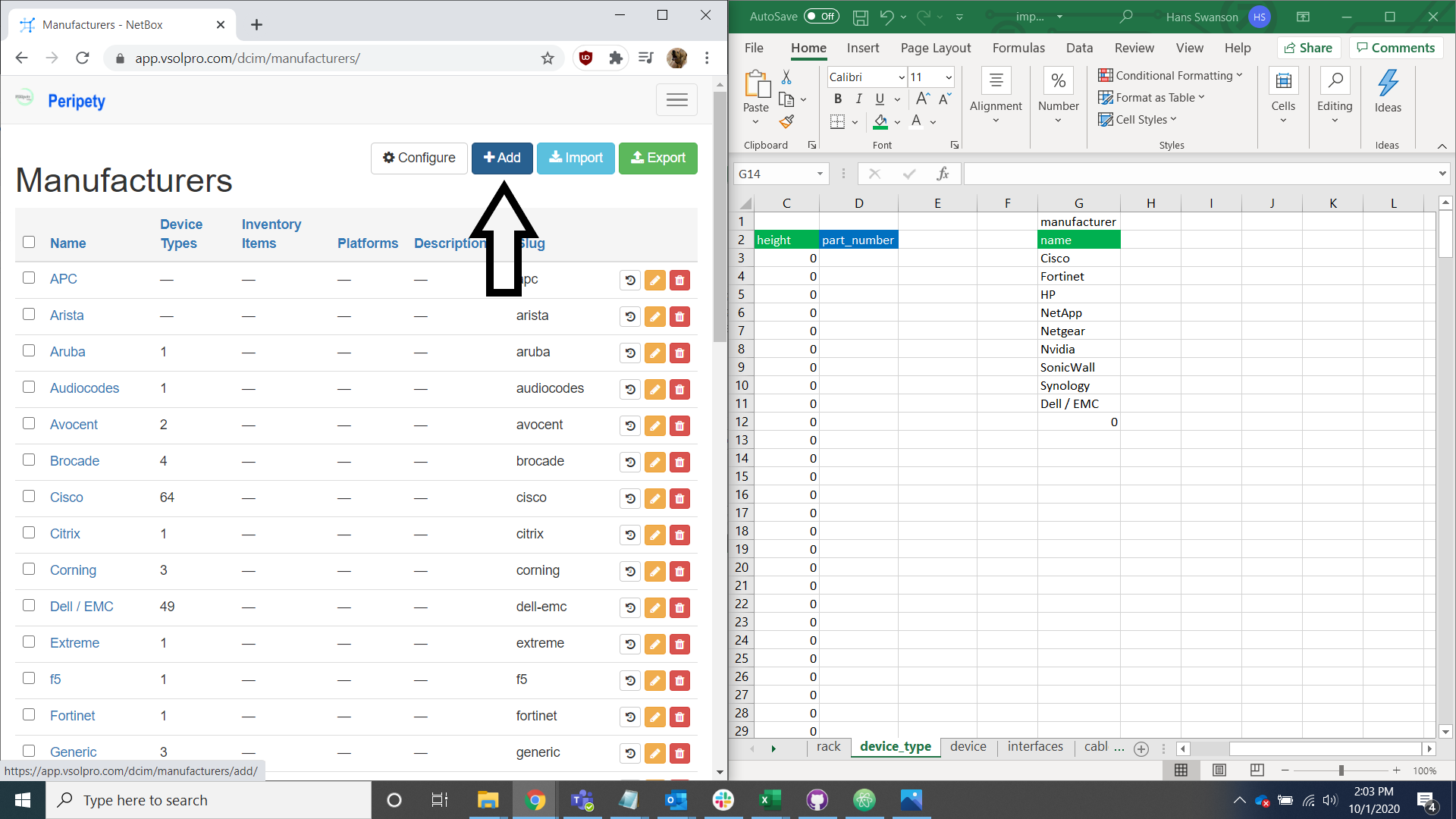Open Excel from the Windows taskbar
Viewport: 1456px width, 819px height.
click(x=770, y=800)
